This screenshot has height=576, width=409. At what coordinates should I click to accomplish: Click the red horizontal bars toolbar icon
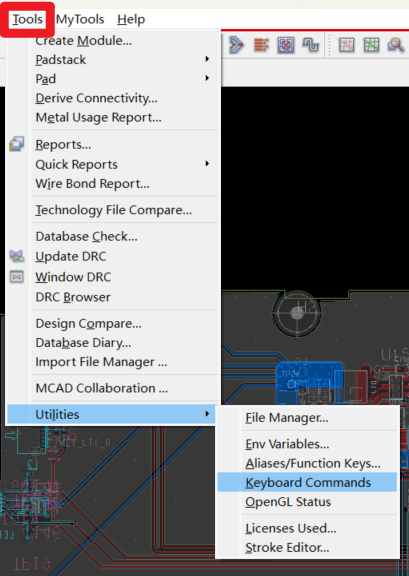click(x=261, y=45)
